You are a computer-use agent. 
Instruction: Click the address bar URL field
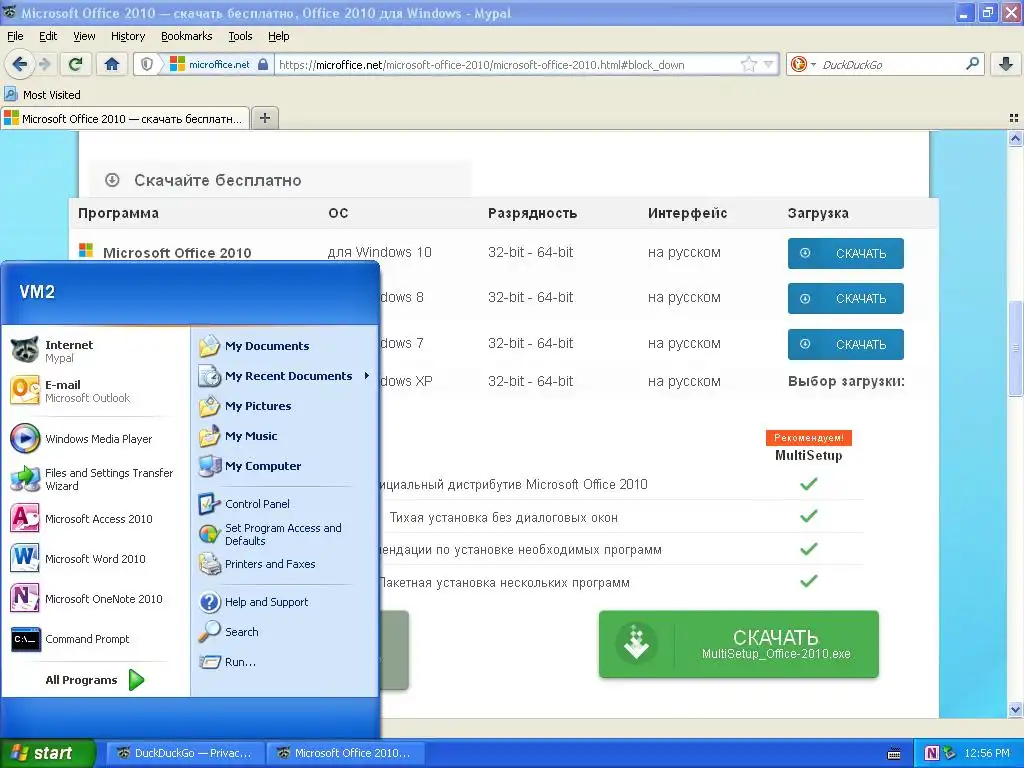click(507, 64)
